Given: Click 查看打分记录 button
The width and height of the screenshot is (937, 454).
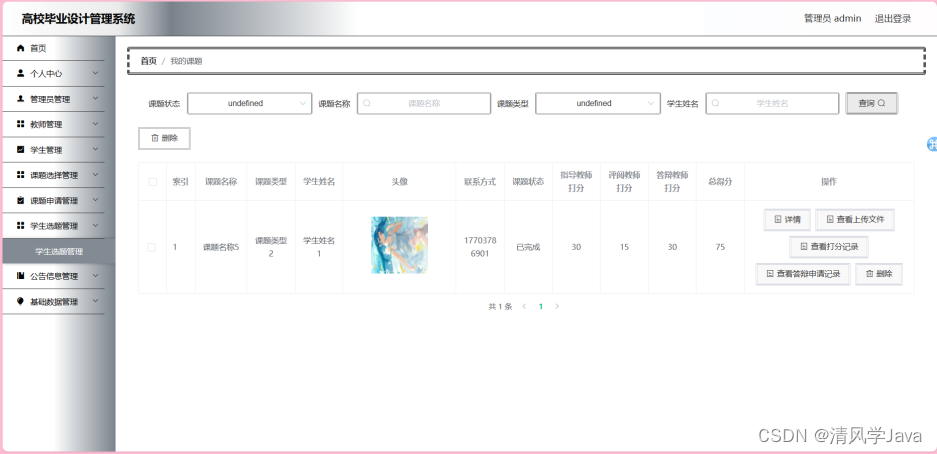Looking at the screenshot, I should [829, 246].
